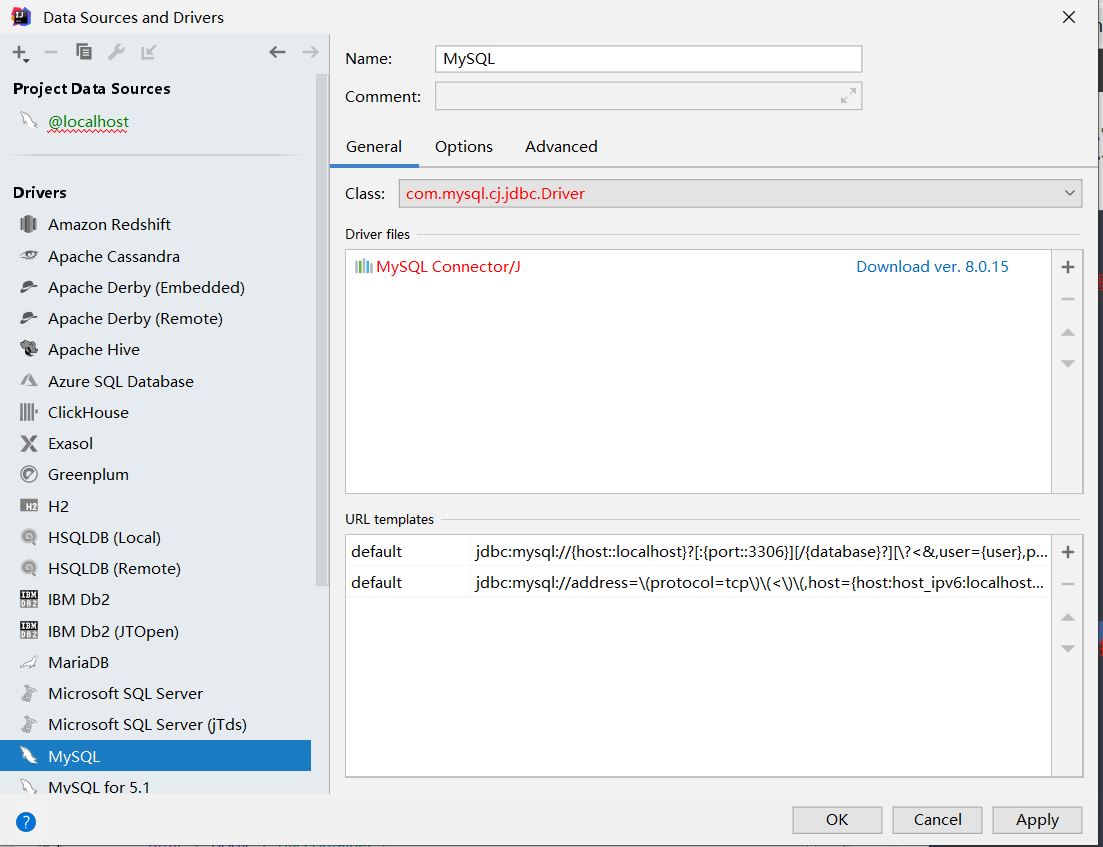Switch to the General tab
Screen dimensions: 1103x847
(x=374, y=146)
